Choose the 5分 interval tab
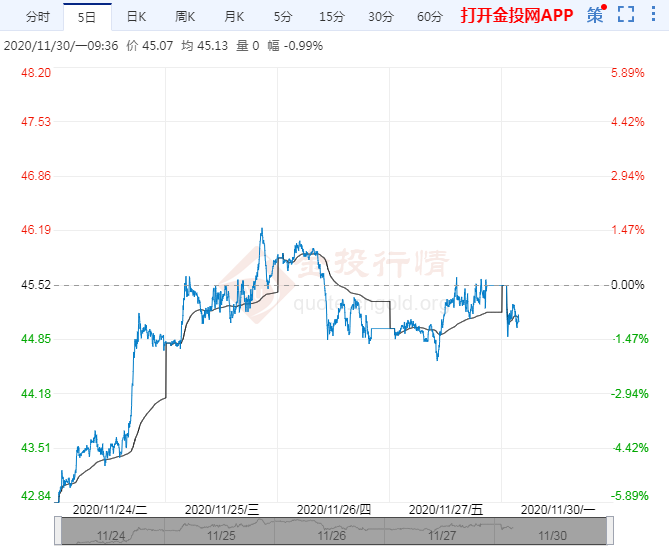The width and height of the screenshot is (669, 551). click(283, 16)
